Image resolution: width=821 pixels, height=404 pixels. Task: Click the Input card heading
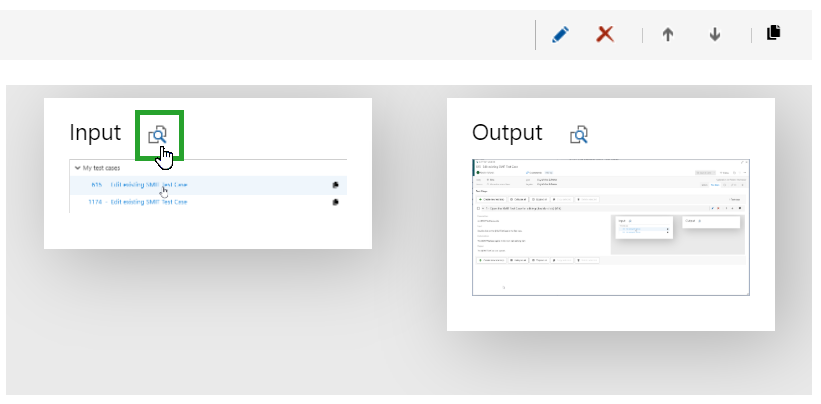(x=95, y=133)
